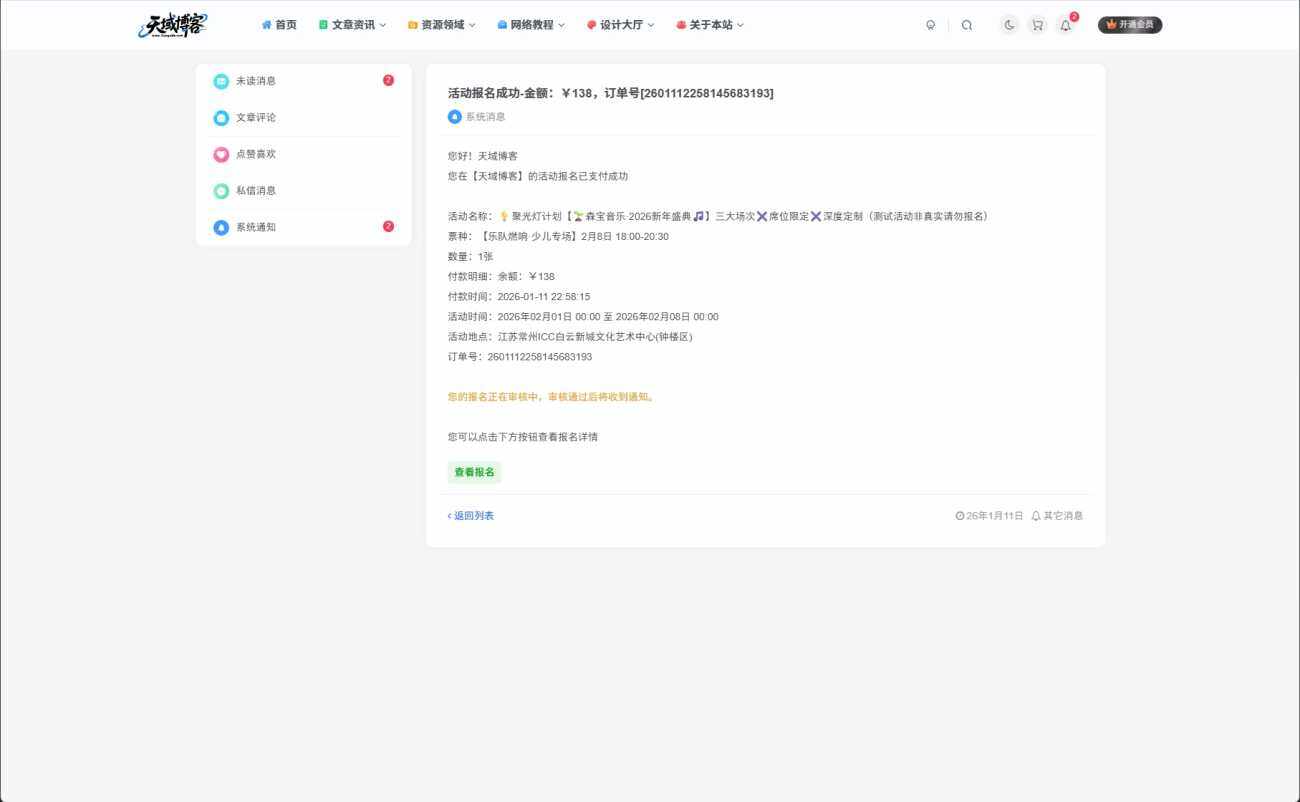Screen dimensions: 1300x802
Task: Click 开通会员 membership button
Action: (1131, 25)
